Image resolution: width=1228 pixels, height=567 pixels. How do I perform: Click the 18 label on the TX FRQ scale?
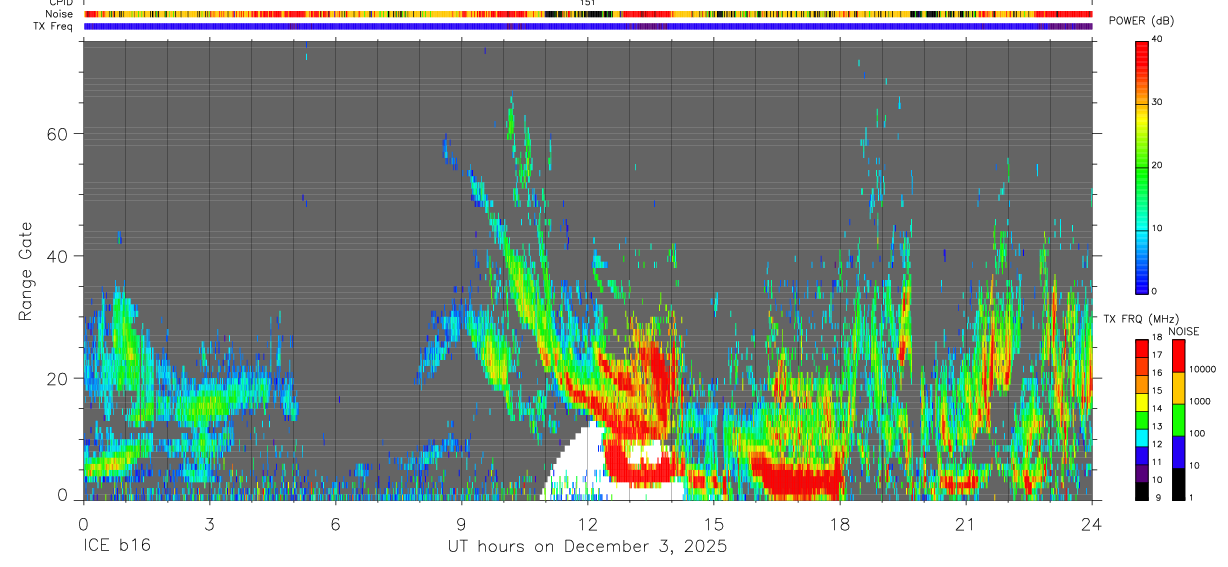click(1156, 337)
